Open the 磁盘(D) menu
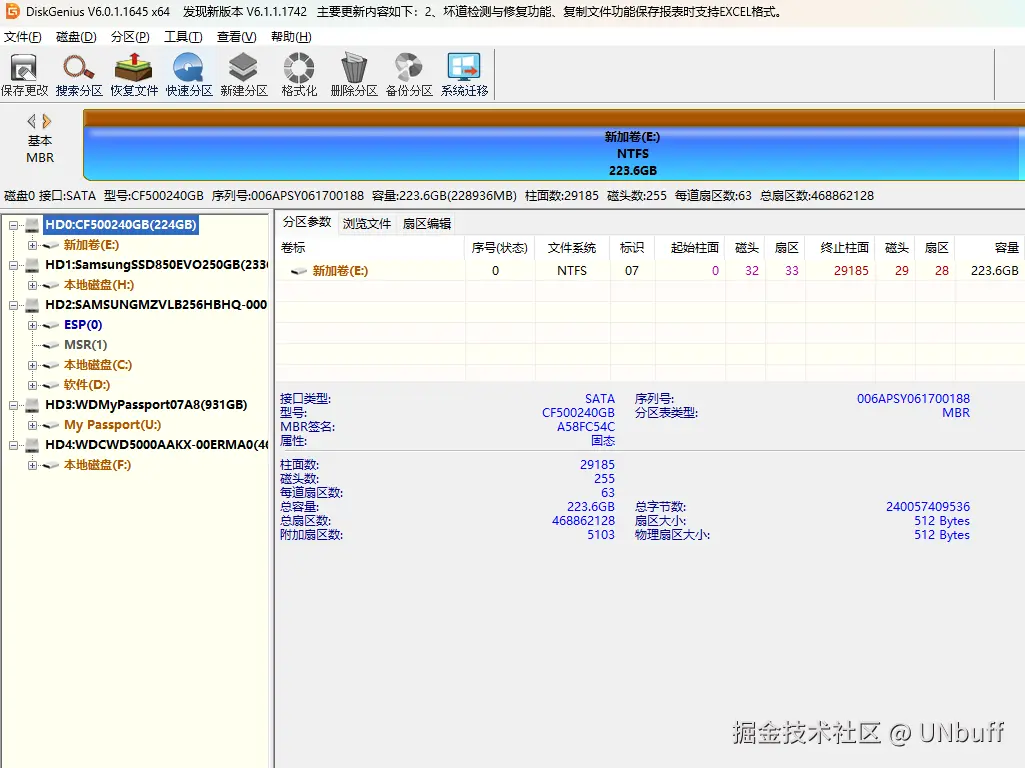This screenshot has width=1025, height=768. (76, 37)
